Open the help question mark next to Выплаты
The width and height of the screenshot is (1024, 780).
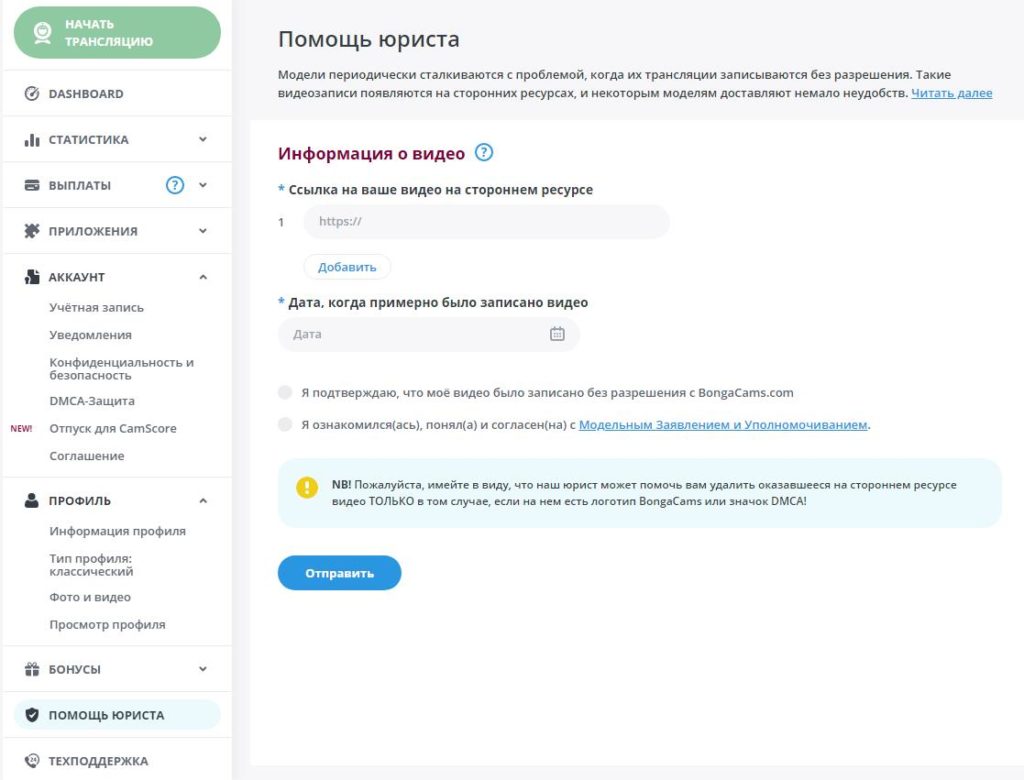[174, 186]
